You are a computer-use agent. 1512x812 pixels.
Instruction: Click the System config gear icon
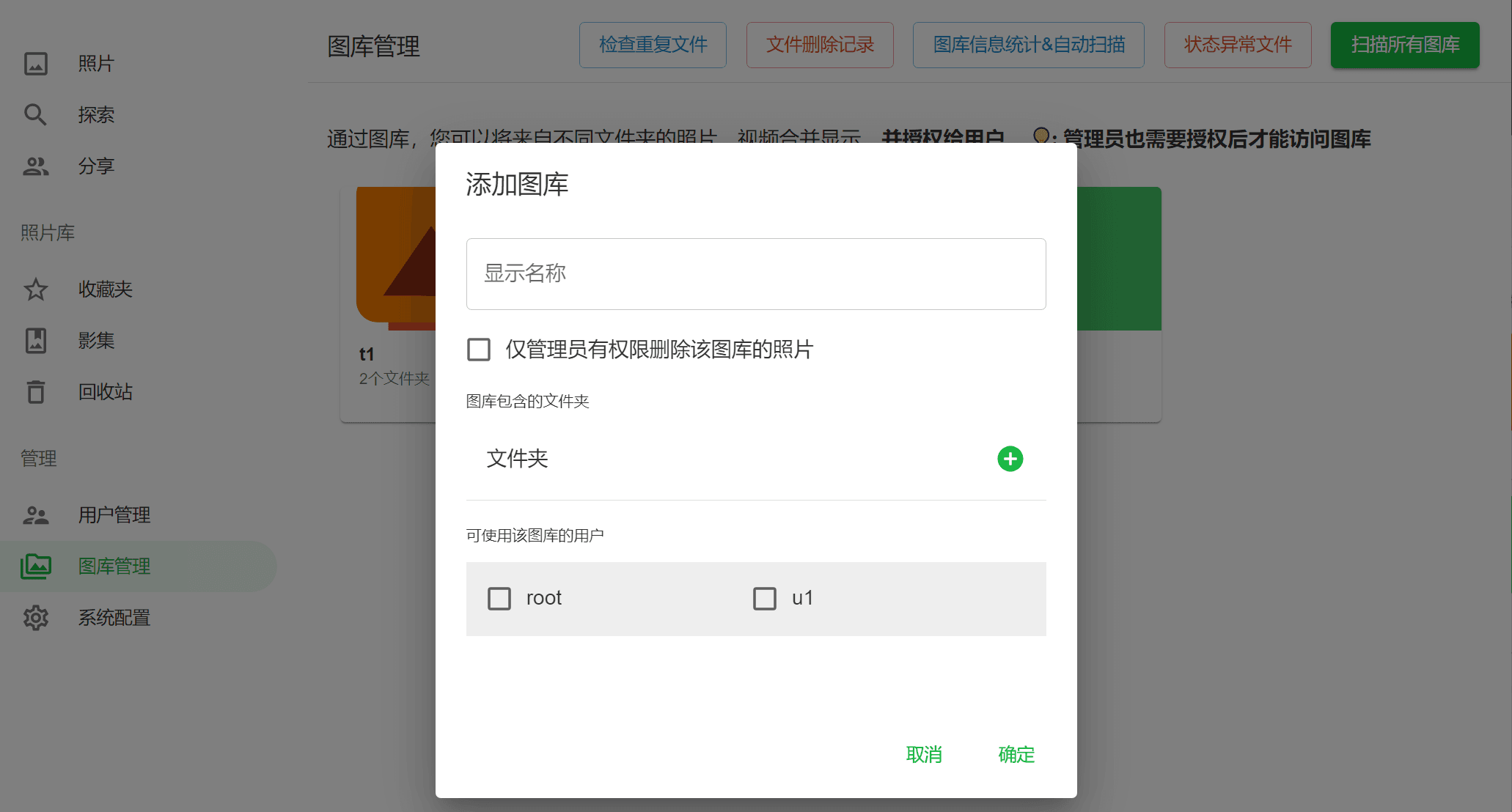coord(36,618)
